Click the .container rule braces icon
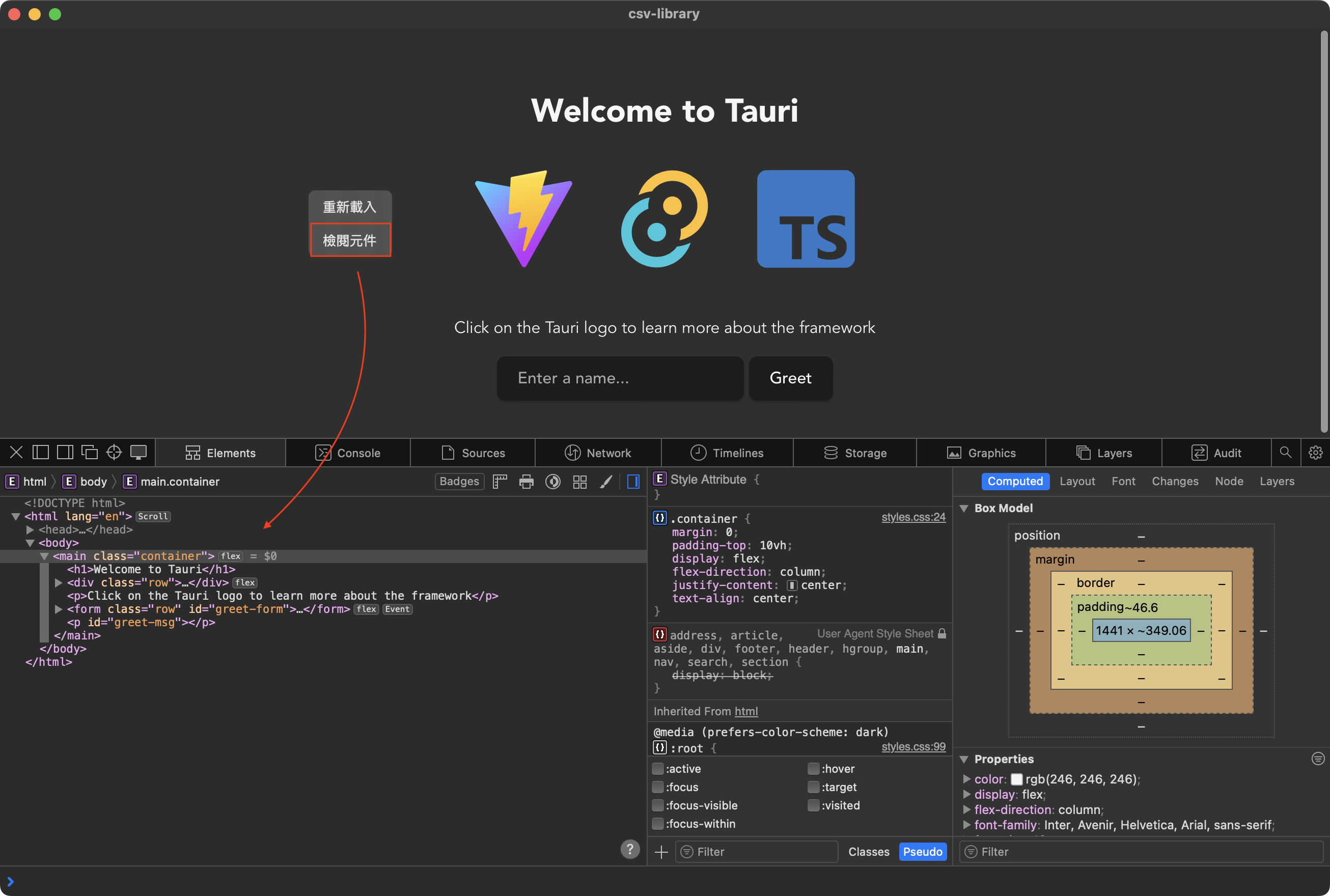The height and width of the screenshot is (896, 1330). click(659, 518)
